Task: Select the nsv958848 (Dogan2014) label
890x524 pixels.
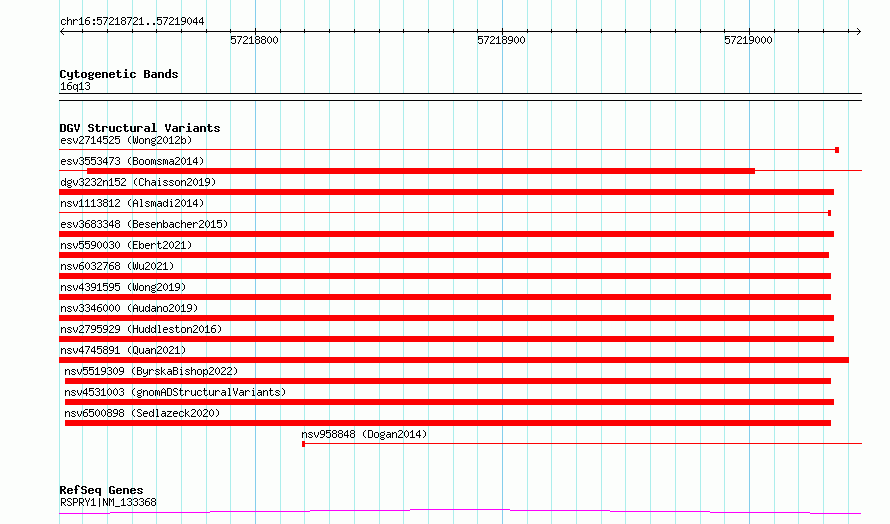Action: (364, 434)
